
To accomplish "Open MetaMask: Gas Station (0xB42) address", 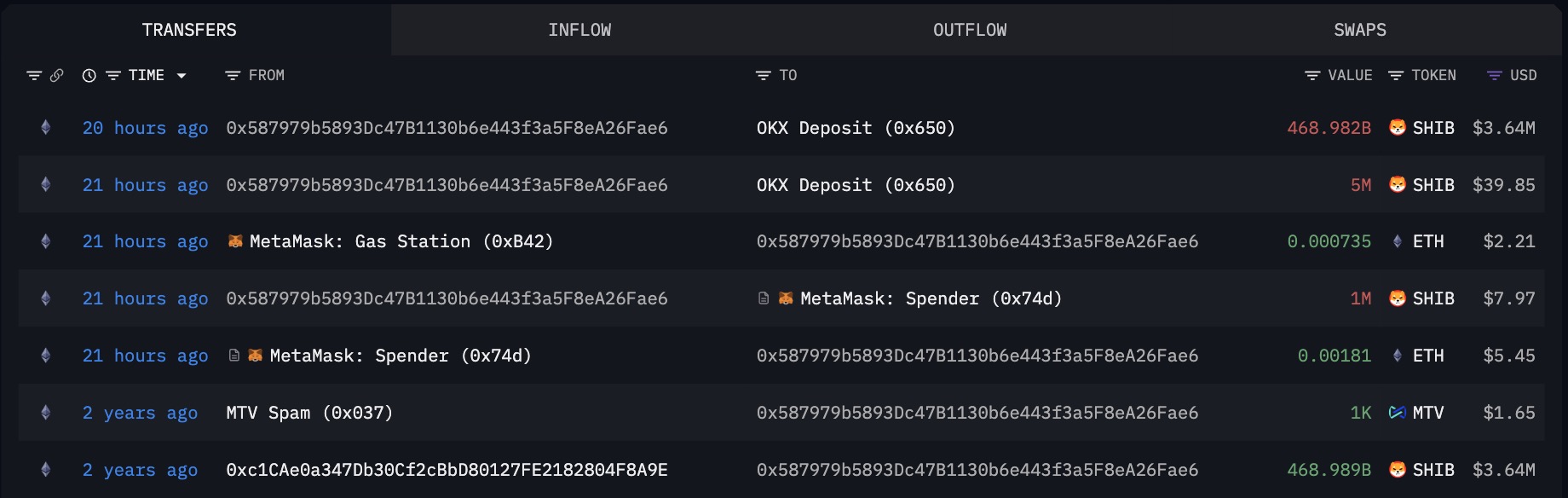I will click(x=401, y=241).
